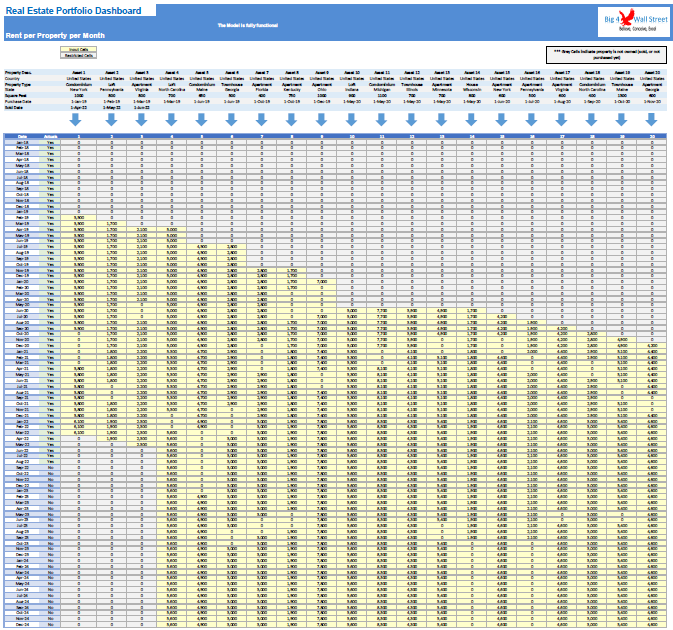Click the blue down arrow under Asset 4
The image size is (673, 630).
pos(171,120)
